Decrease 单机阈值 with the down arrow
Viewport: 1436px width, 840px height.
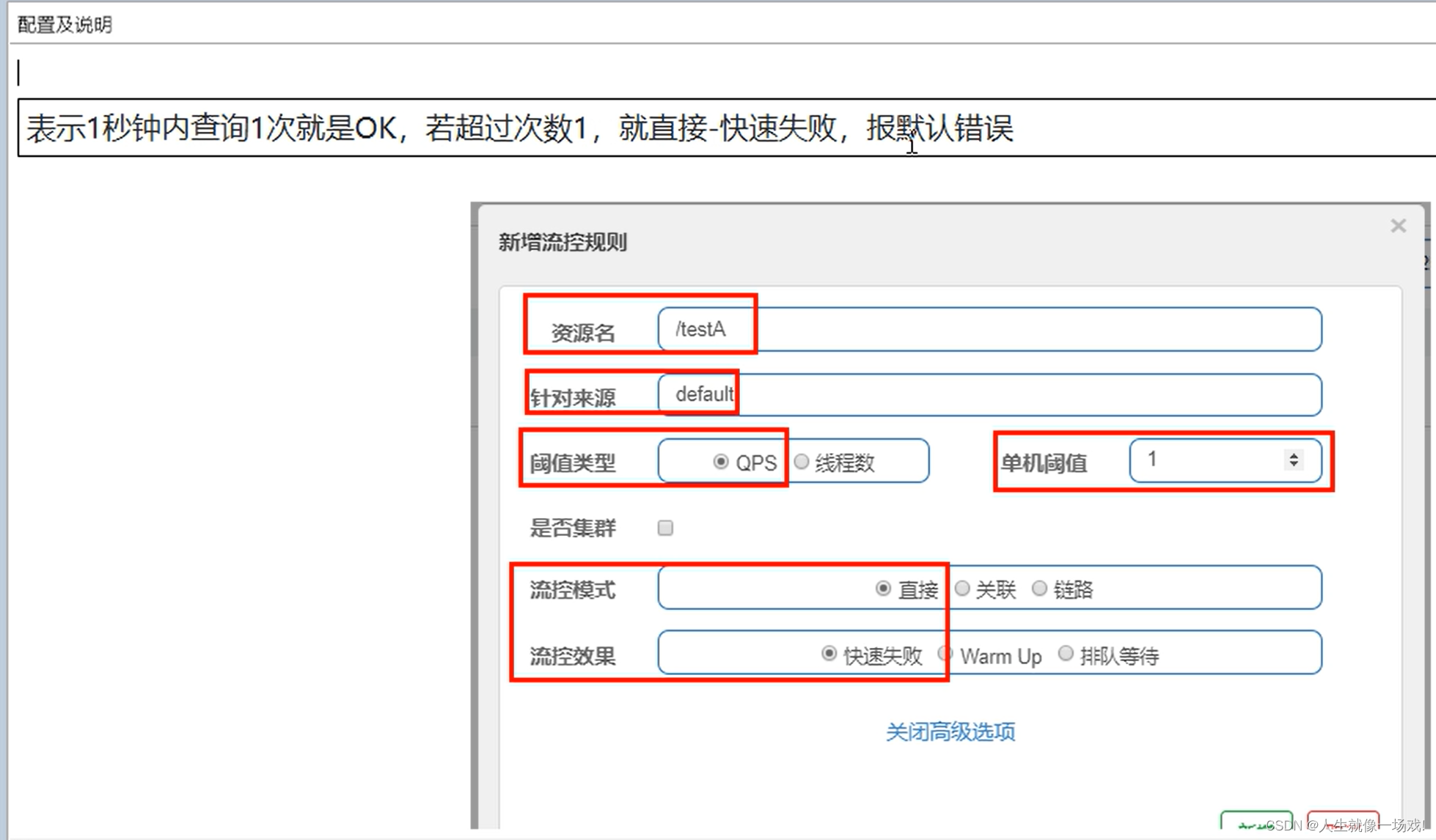1294,465
